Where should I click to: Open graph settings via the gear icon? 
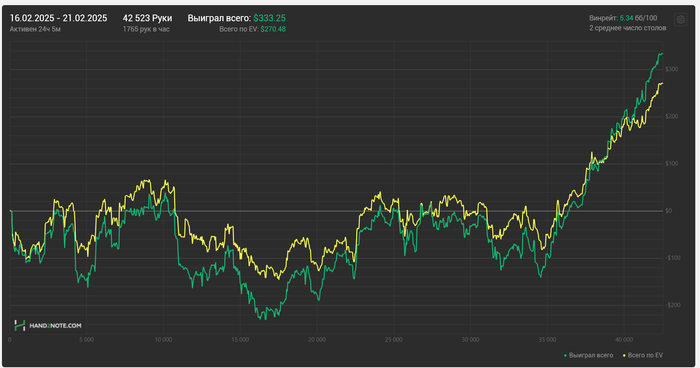[680, 20]
